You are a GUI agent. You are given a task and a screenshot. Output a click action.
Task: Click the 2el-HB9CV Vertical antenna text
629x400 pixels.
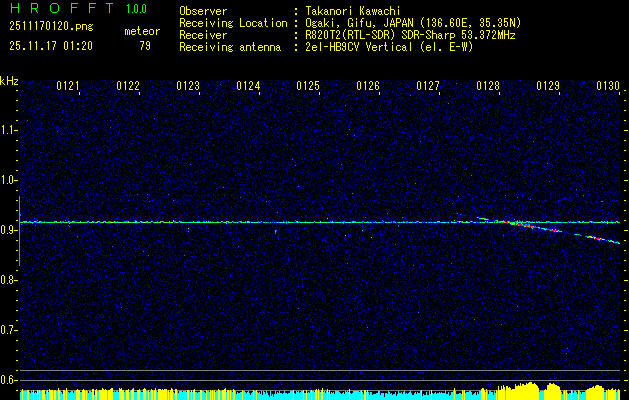tap(389, 47)
